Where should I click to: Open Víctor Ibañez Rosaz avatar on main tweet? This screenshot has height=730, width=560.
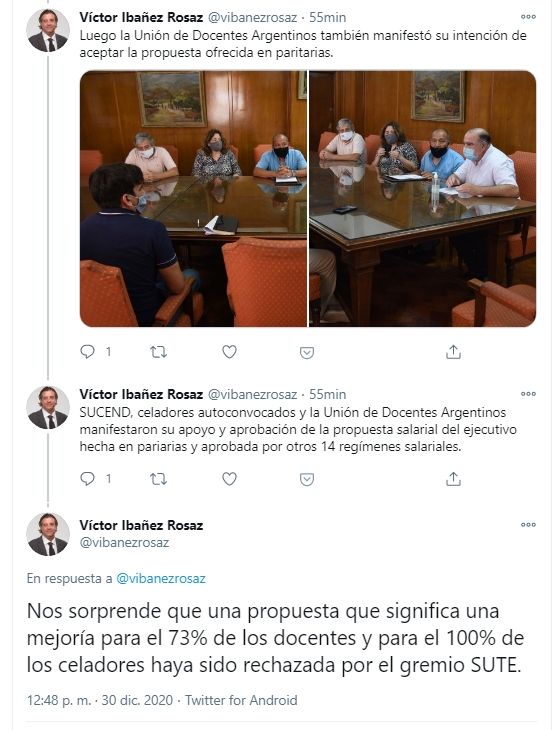[48, 534]
